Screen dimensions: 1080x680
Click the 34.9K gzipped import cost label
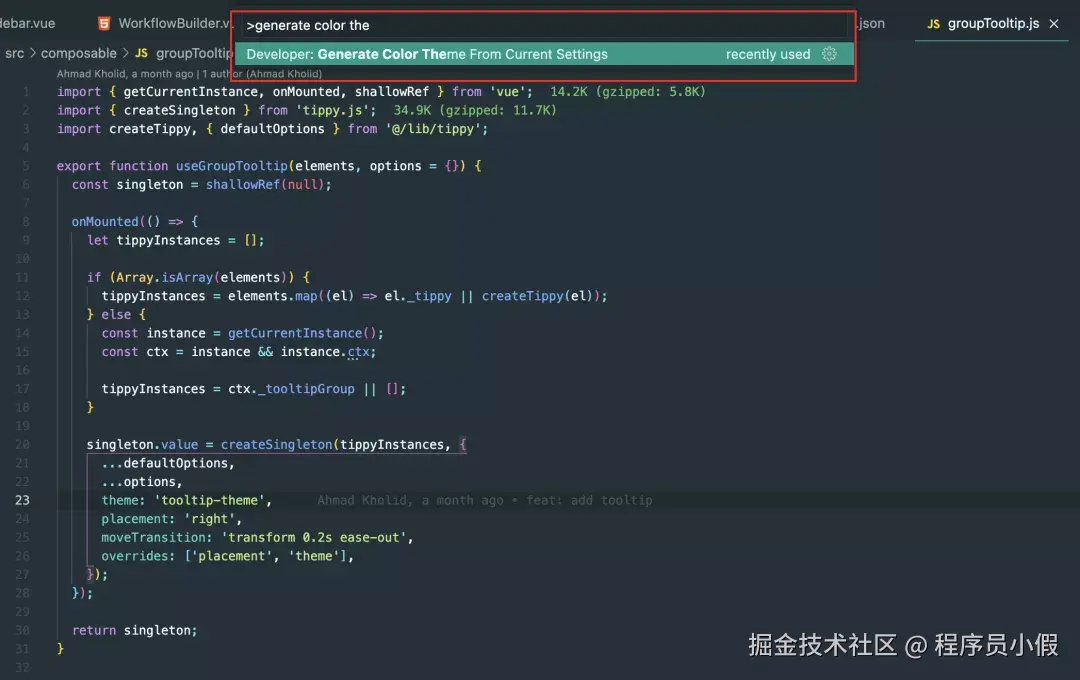tap(475, 110)
